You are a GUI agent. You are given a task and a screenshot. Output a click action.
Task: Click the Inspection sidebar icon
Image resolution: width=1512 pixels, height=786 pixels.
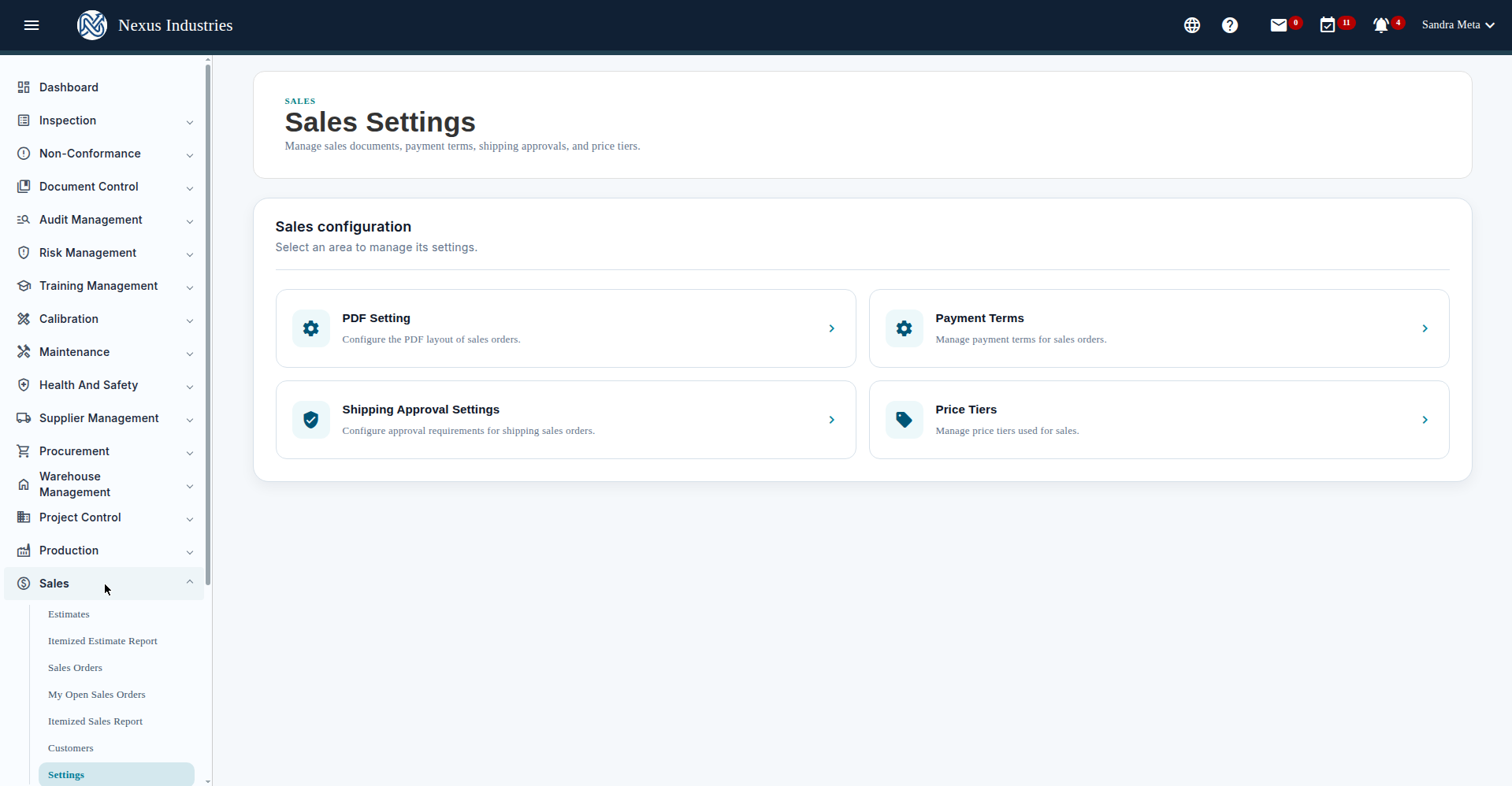pyautogui.click(x=24, y=120)
